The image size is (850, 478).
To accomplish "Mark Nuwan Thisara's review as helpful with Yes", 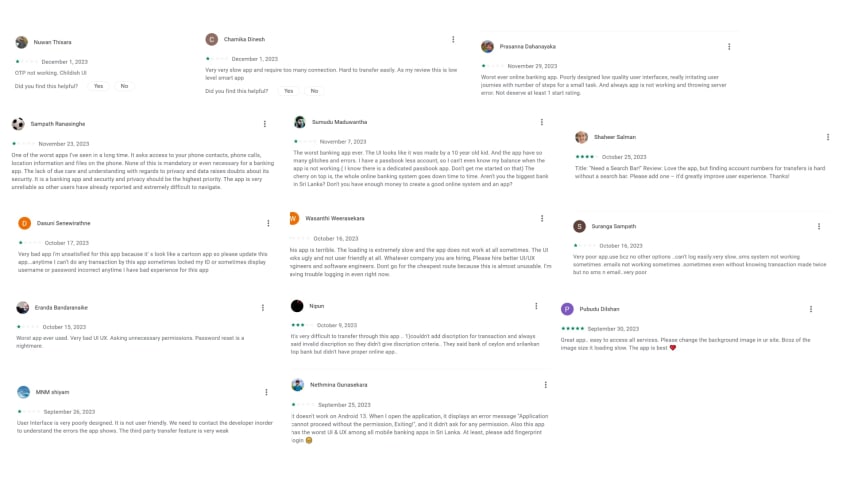I will coord(98,86).
